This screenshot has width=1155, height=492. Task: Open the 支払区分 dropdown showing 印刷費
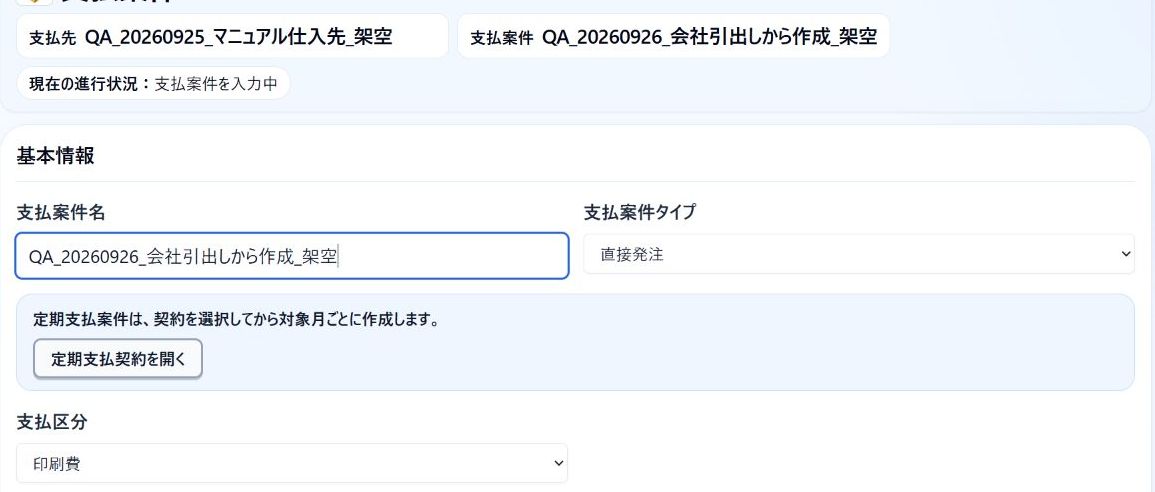(x=292, y=463)
